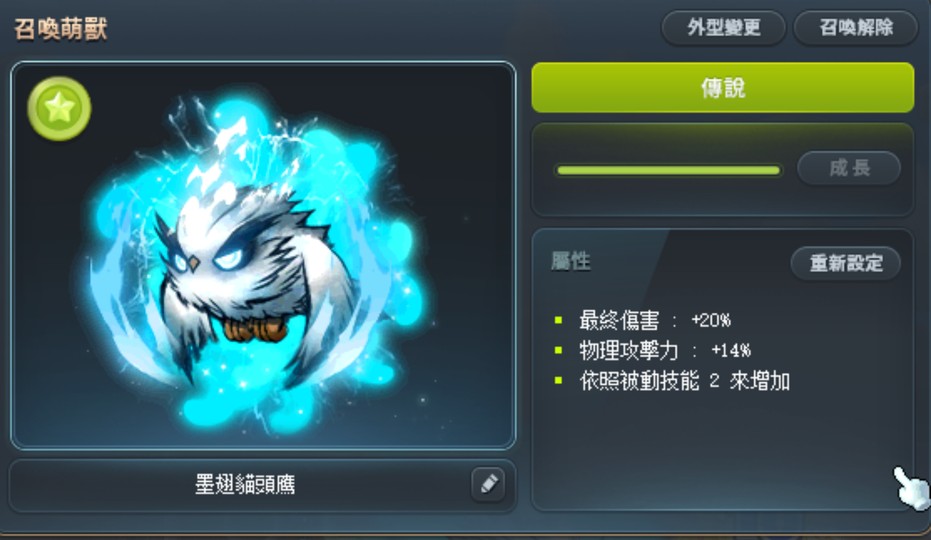Select the 物理攻擊力 attribute line

[652, 350]
